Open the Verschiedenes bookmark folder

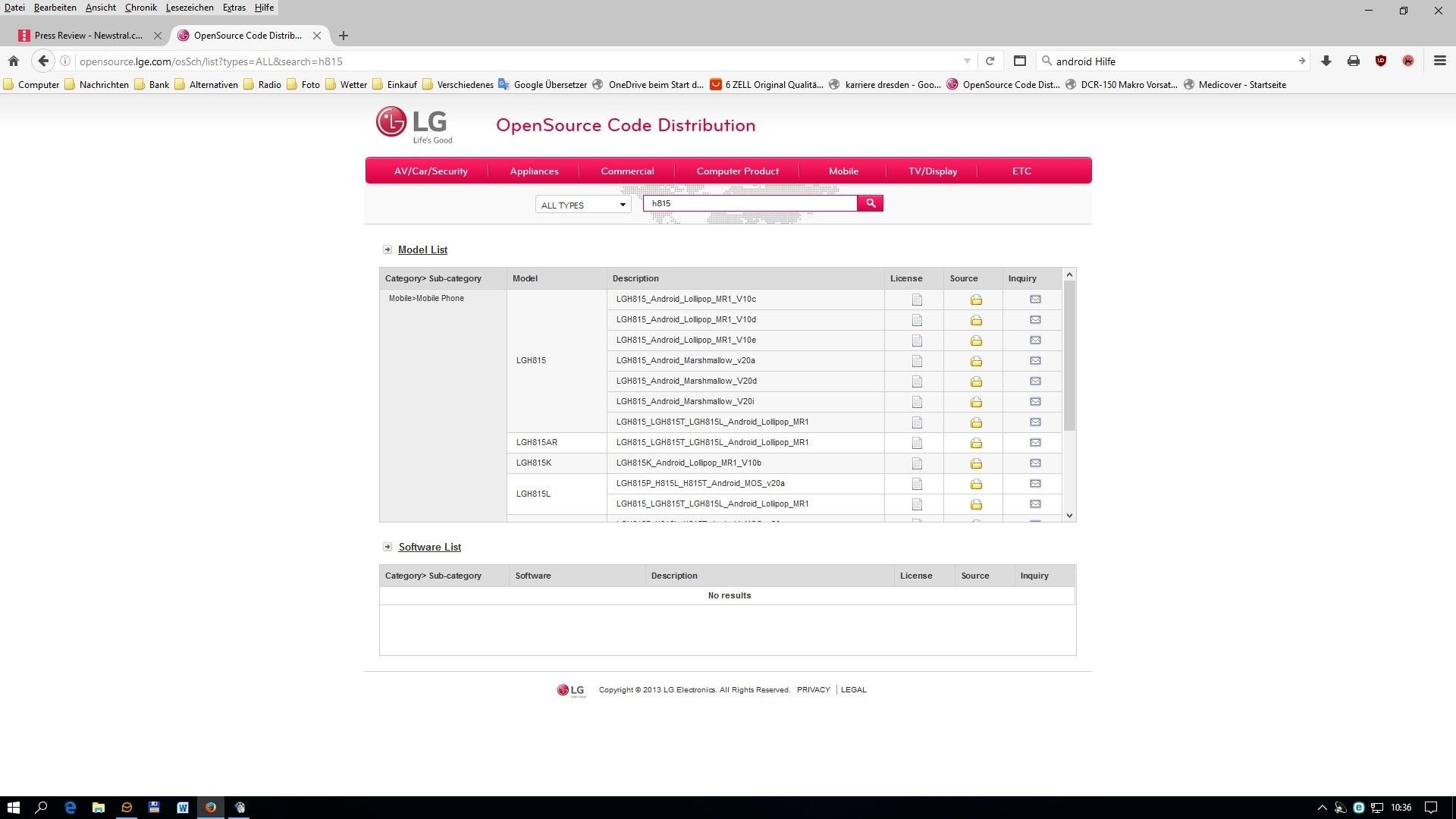pyautogui.click(x=458, y=85)
